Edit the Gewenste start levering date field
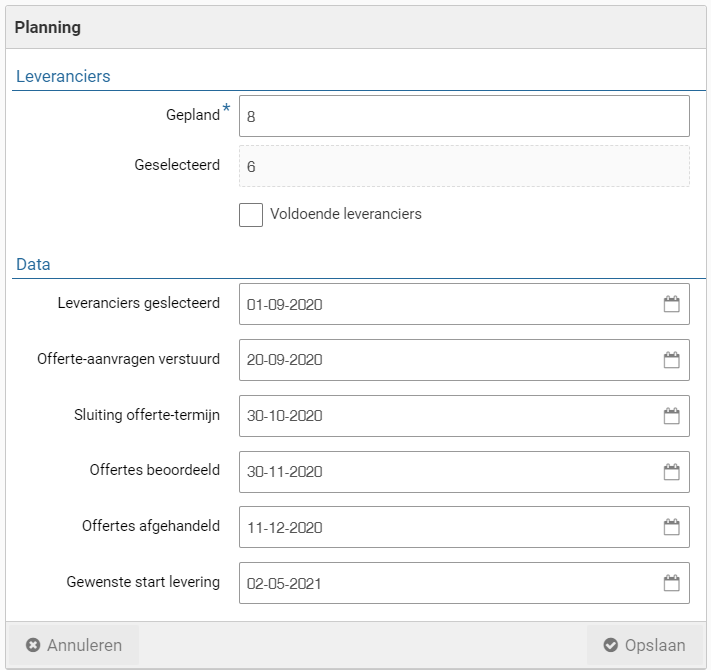Viewport: 711px width, 670px height. pos(450,583)
